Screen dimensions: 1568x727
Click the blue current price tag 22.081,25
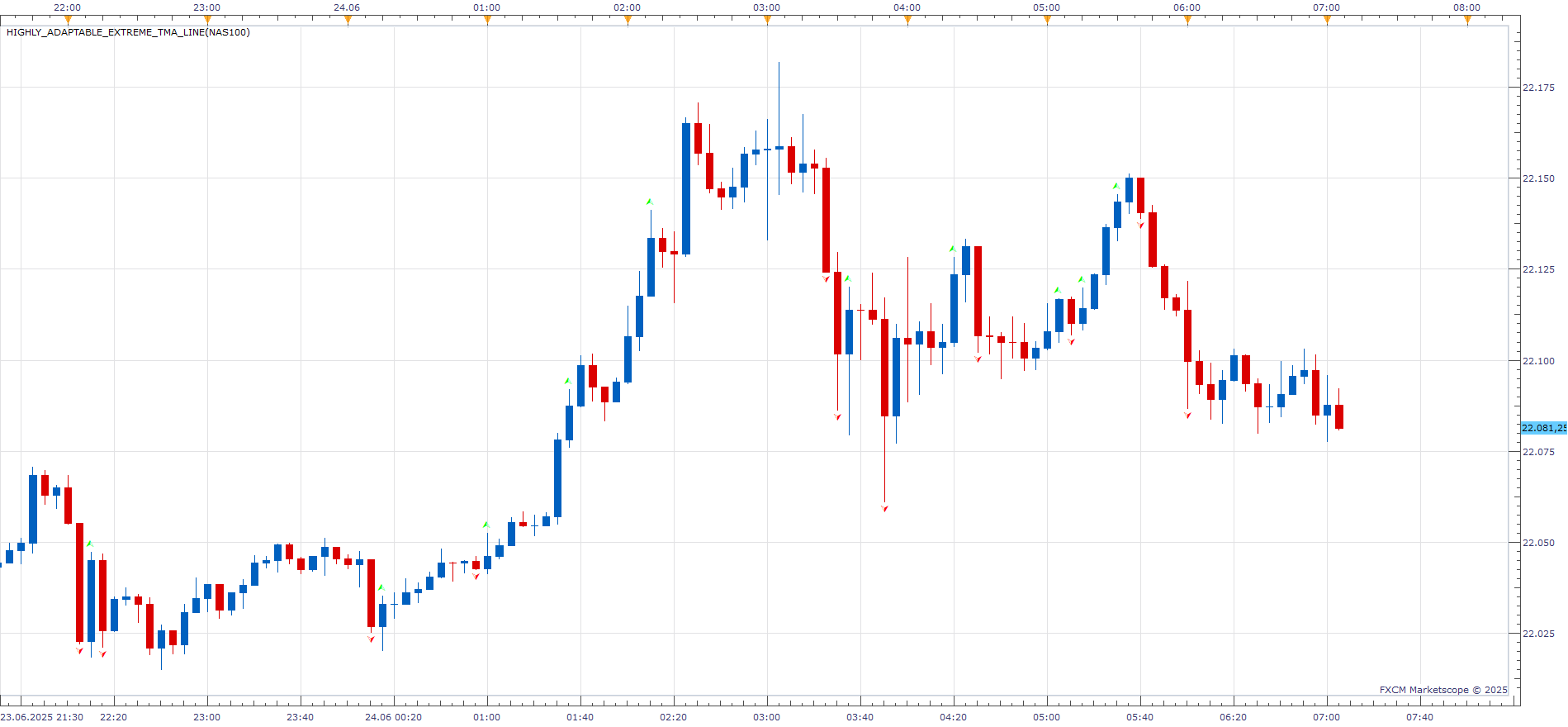[1544, 428]
